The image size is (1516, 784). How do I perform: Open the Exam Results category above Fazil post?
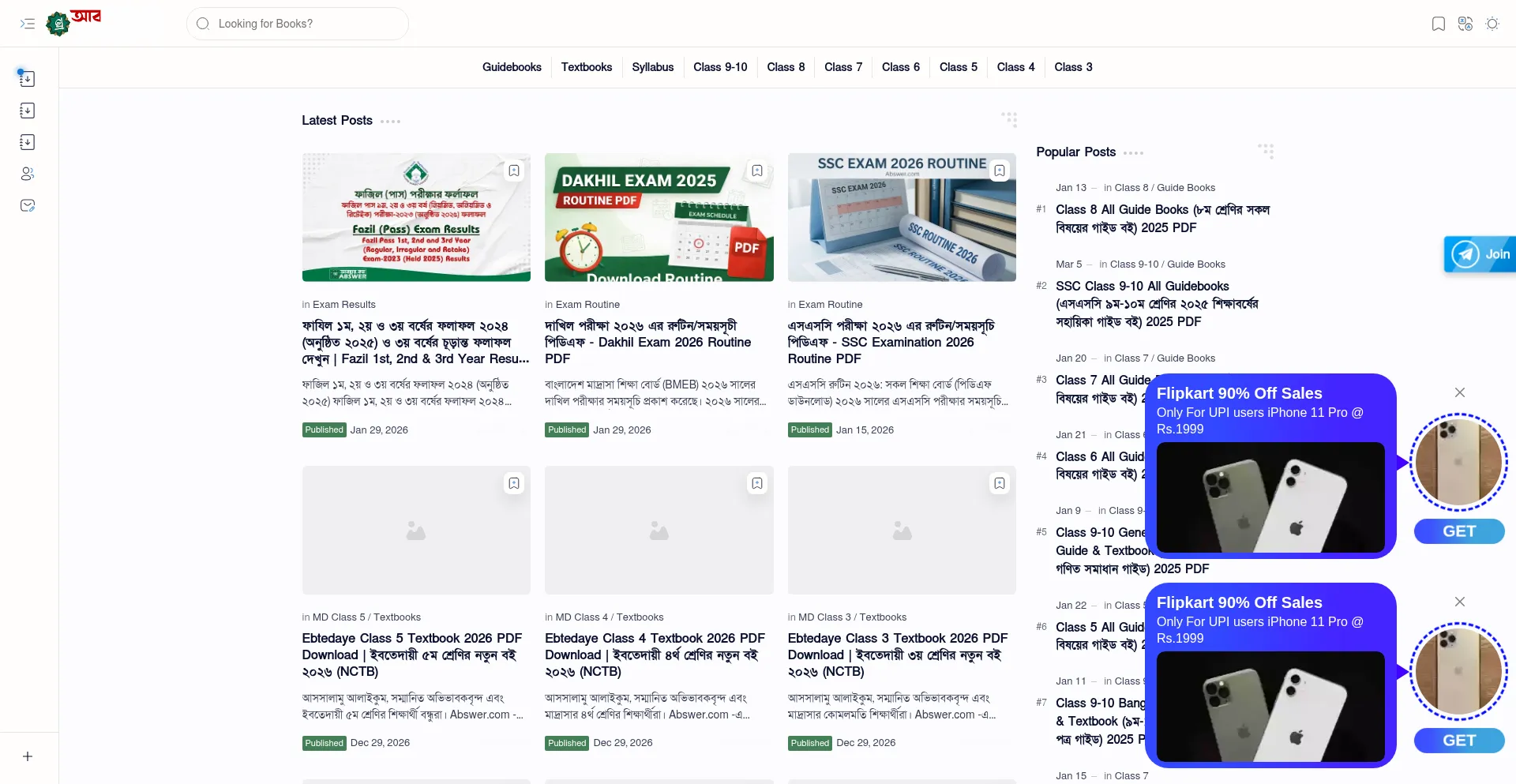(x=344, y=305)
